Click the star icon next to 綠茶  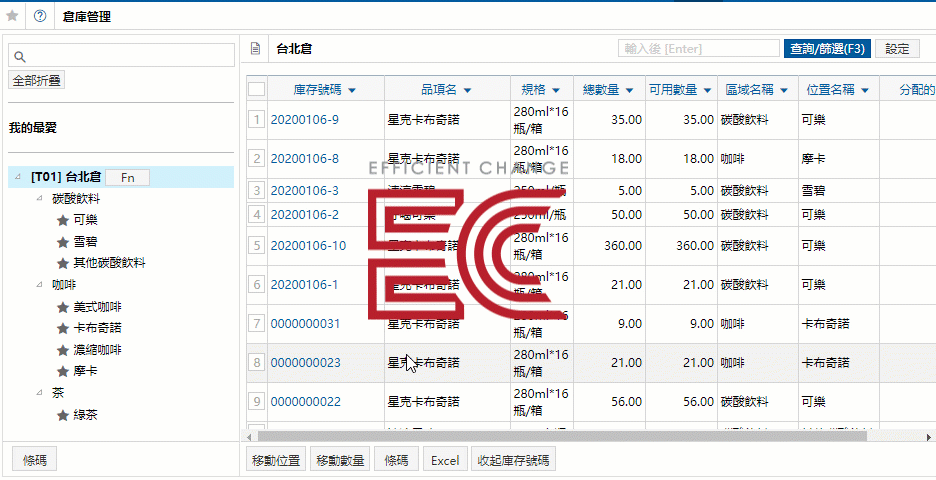pos(62,416)
